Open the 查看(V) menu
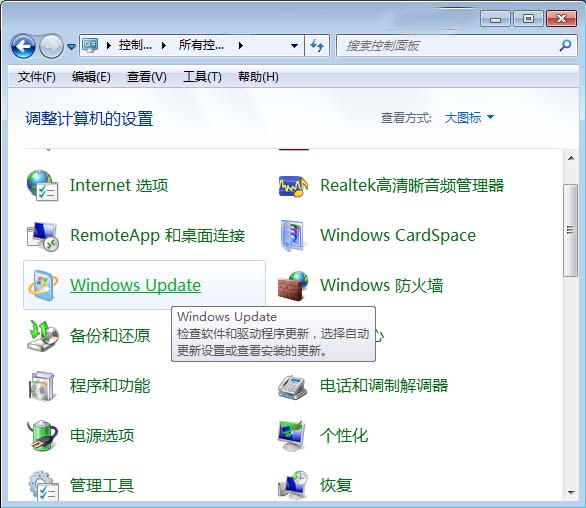This screenshot has height=508, width=586. click(x=146, y=77)
